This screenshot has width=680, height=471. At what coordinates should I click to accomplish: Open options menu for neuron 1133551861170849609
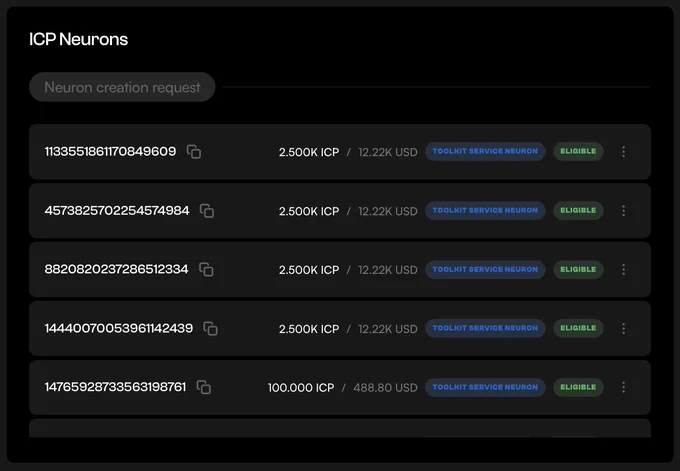623,151
